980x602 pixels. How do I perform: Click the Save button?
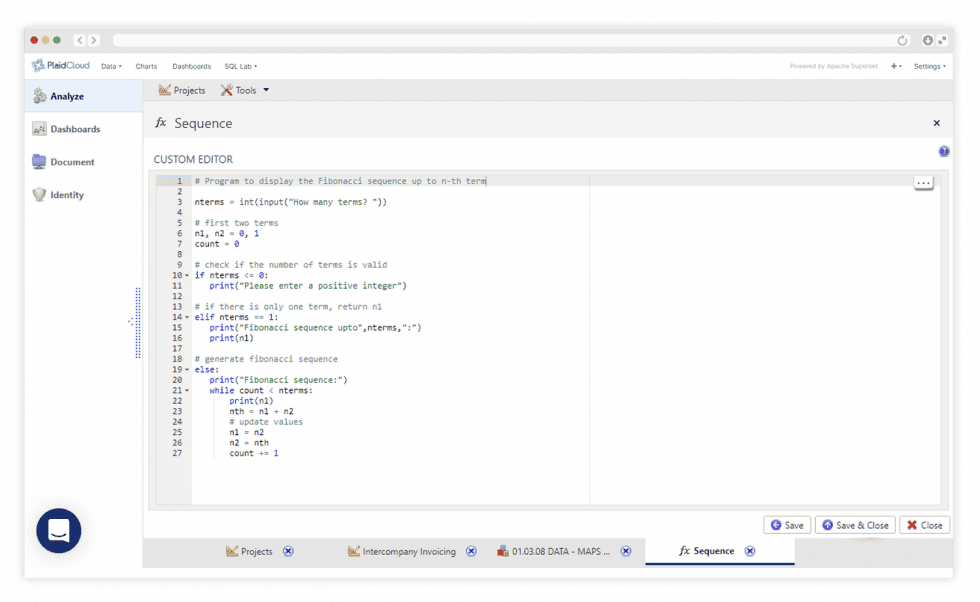pyautogui.click(x=787, y=525)
